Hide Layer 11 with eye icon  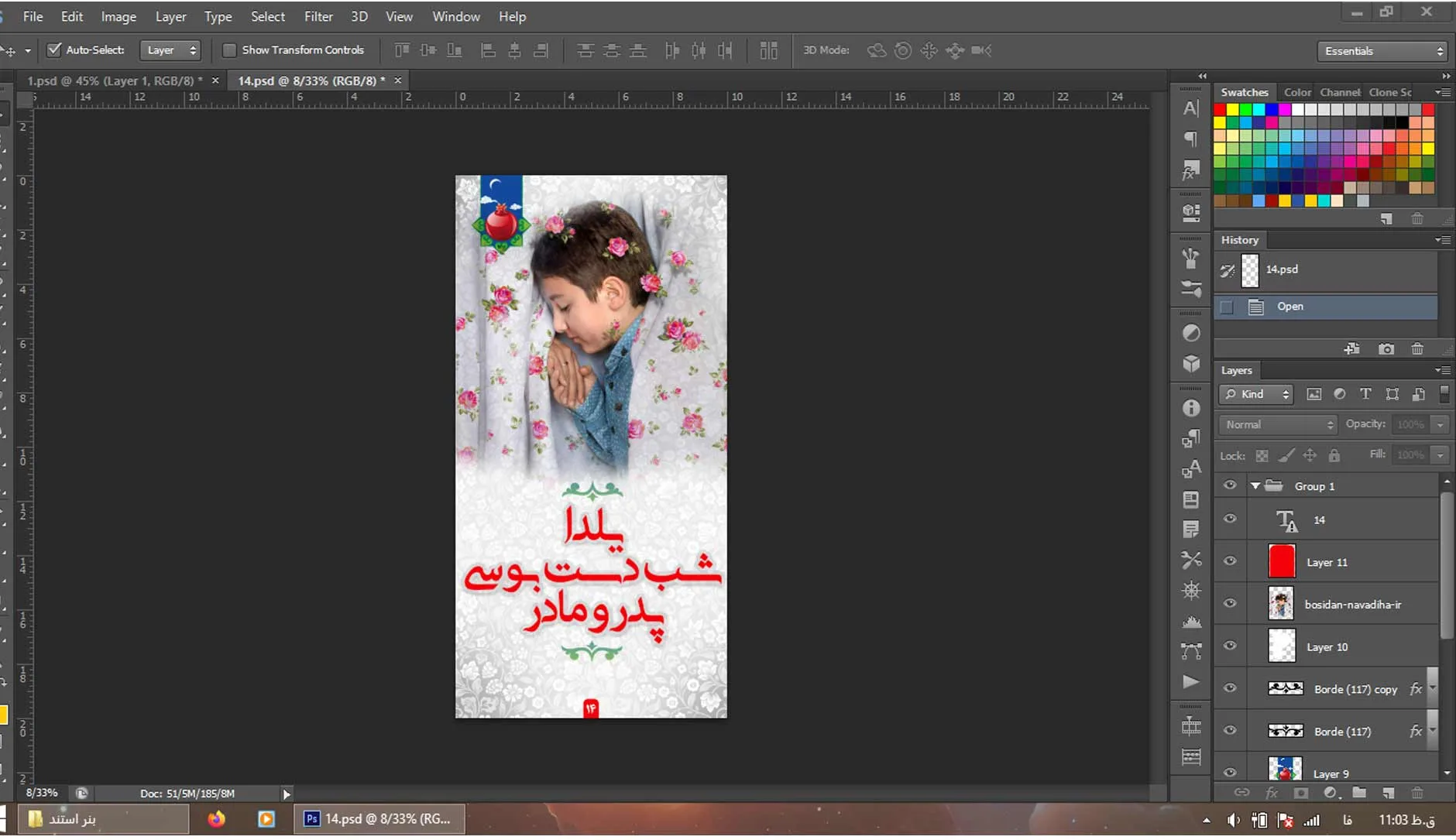pos(1230,561)
